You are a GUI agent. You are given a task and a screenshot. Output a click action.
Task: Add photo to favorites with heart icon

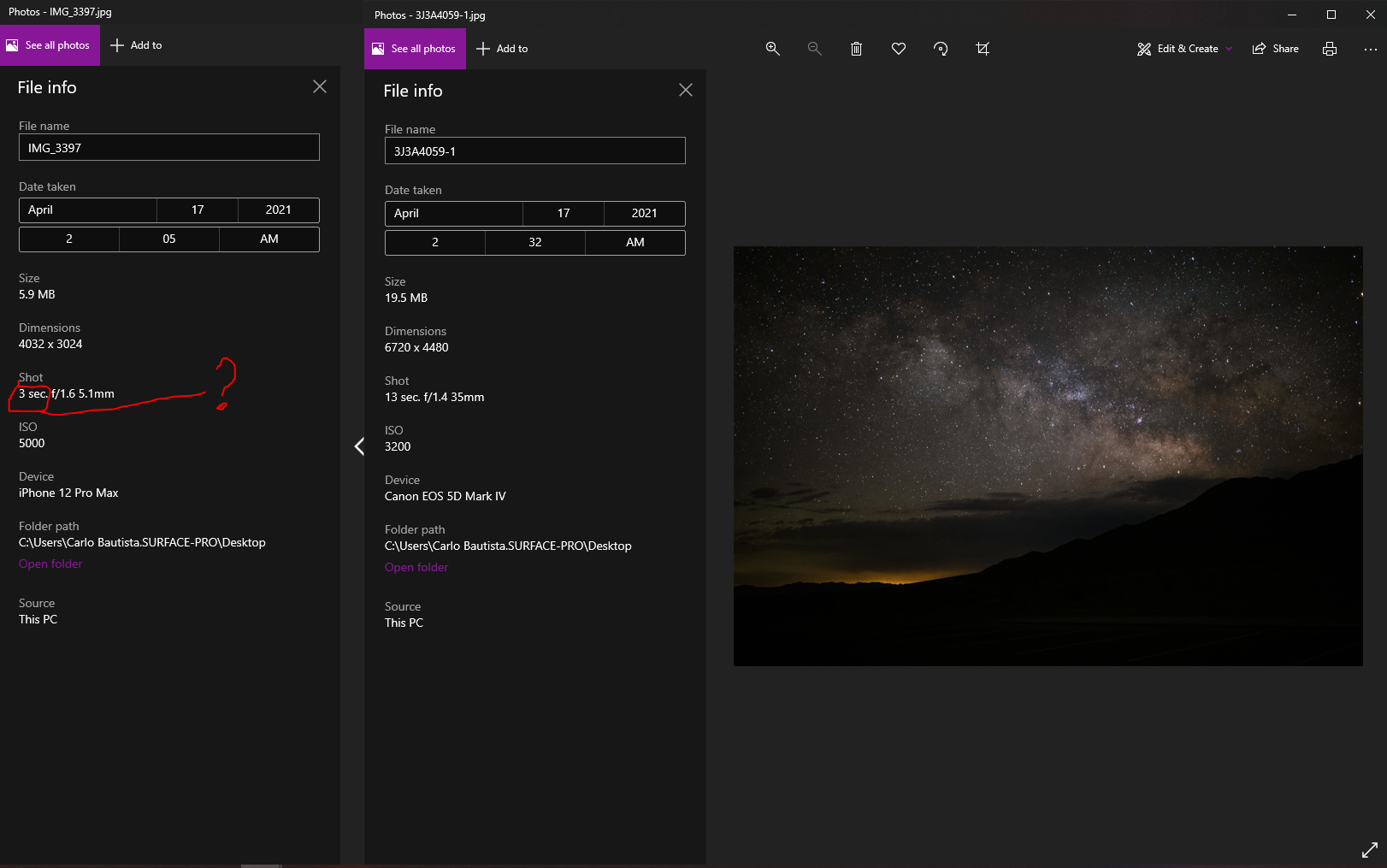[898, 49]
